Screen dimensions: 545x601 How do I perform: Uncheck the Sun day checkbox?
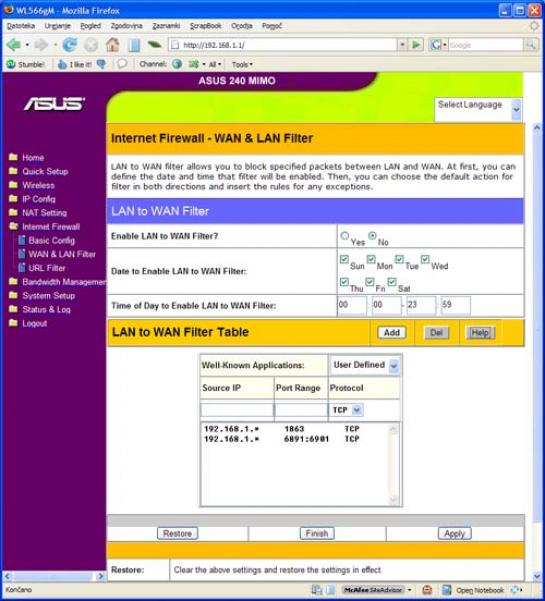coord(344,259)
